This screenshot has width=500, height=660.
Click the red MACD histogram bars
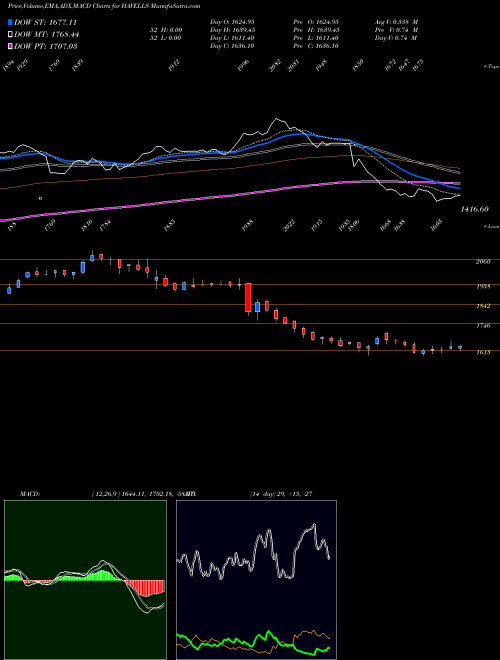point(146,588)
